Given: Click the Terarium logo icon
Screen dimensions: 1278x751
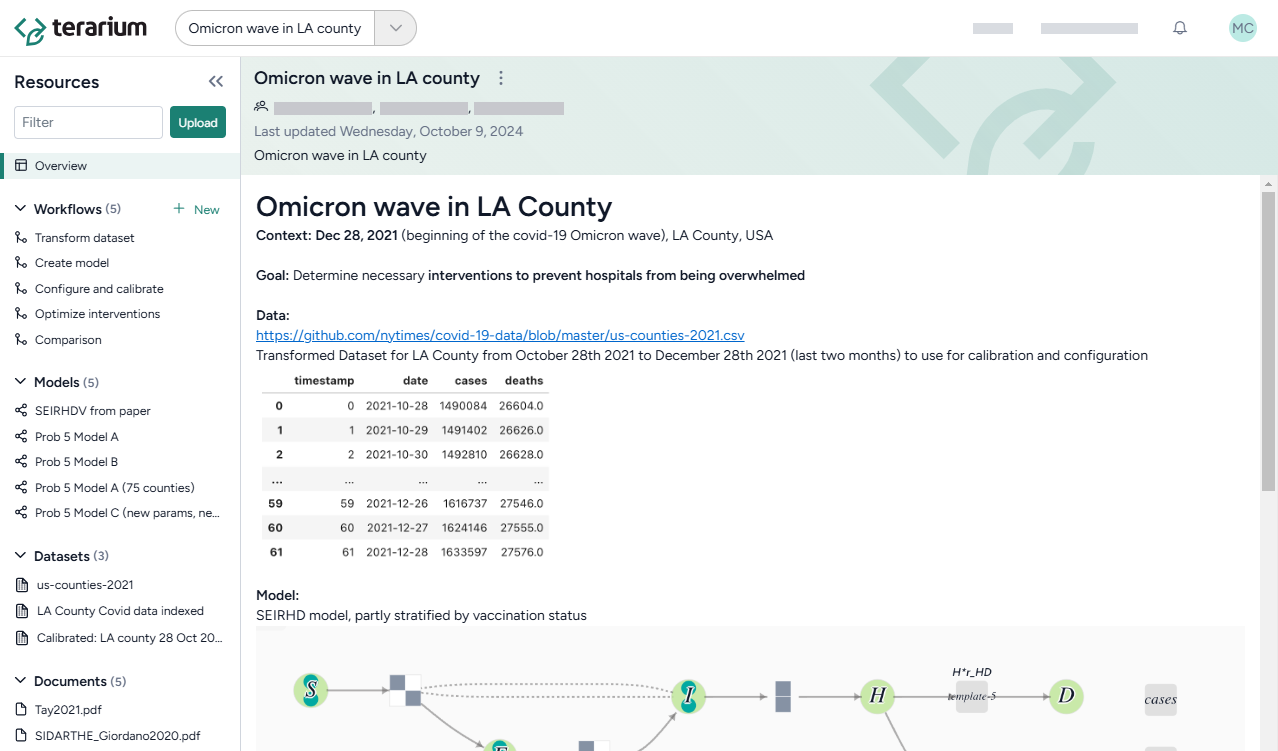Looking at the screenshot, I should click(30, 29).
